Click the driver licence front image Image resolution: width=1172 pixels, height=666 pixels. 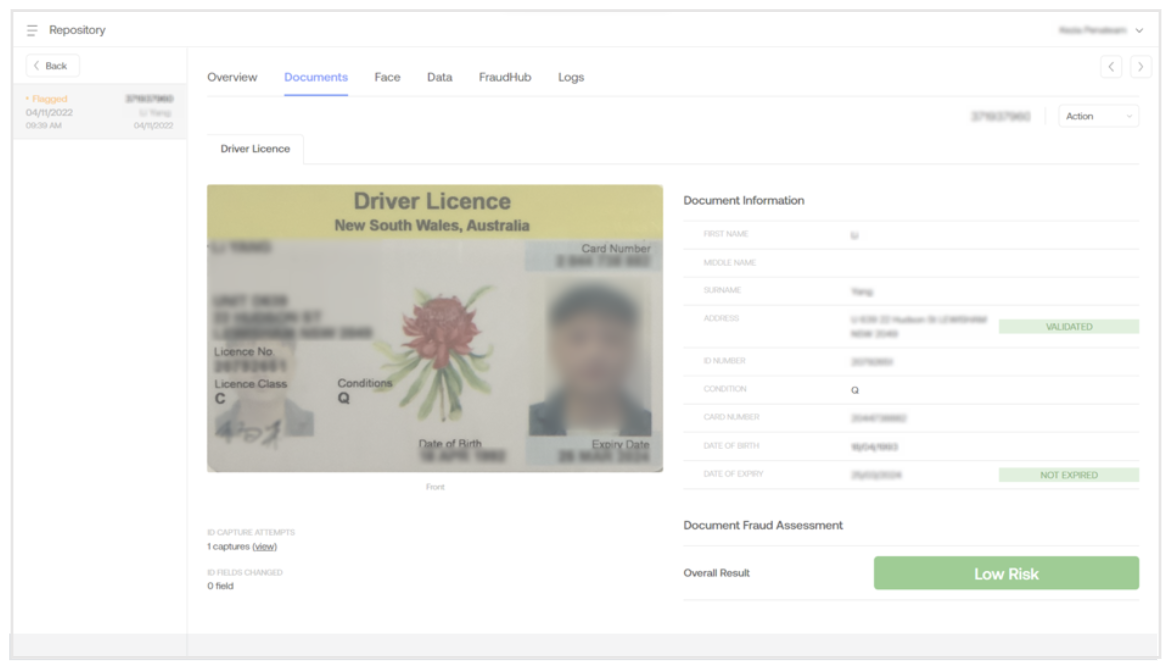[435, 328]
